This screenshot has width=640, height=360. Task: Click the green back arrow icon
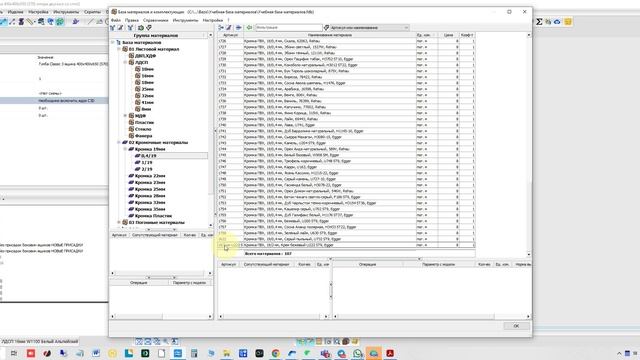click(x=249, y=28)
